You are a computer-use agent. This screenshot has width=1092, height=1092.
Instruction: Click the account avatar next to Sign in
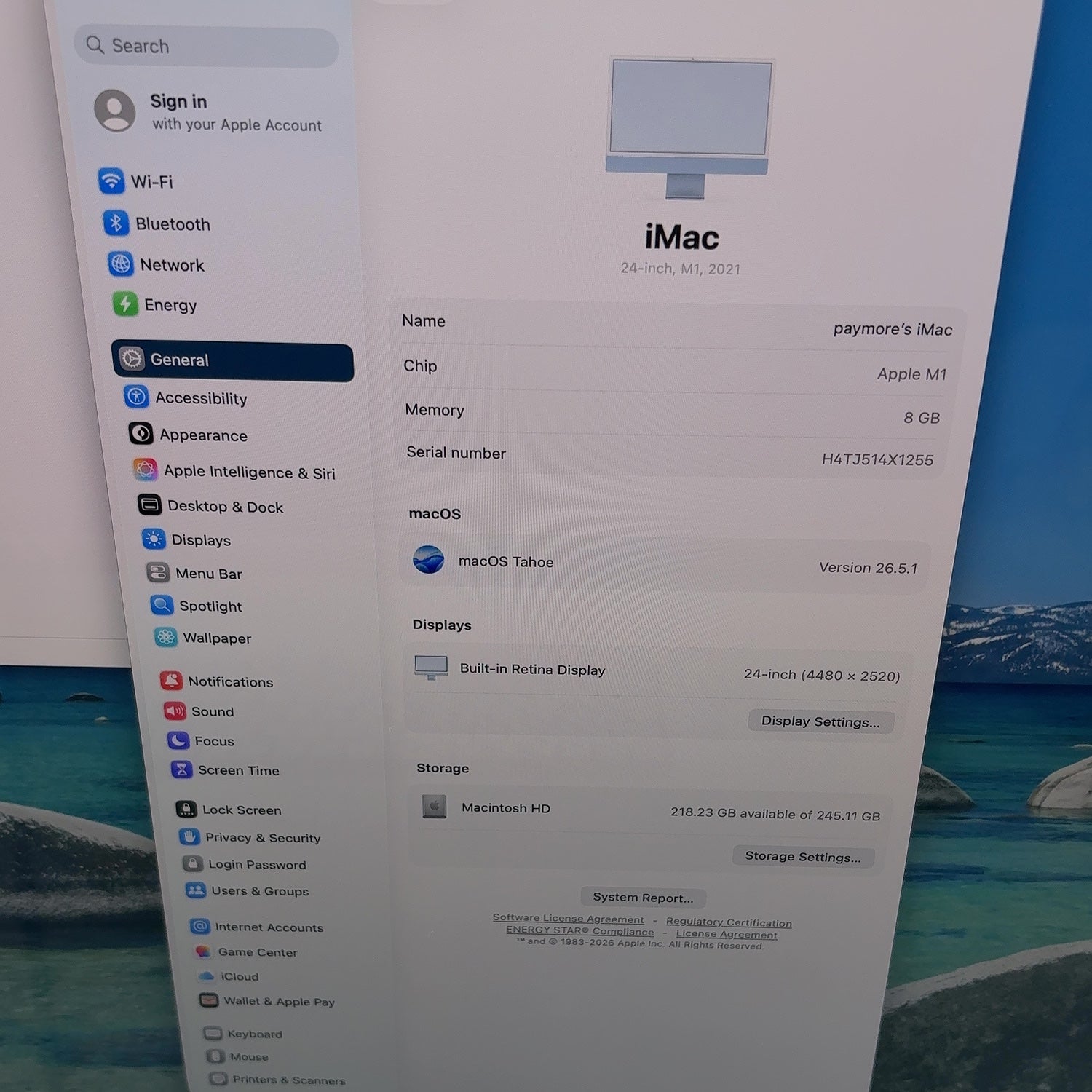tap(115, 110)
